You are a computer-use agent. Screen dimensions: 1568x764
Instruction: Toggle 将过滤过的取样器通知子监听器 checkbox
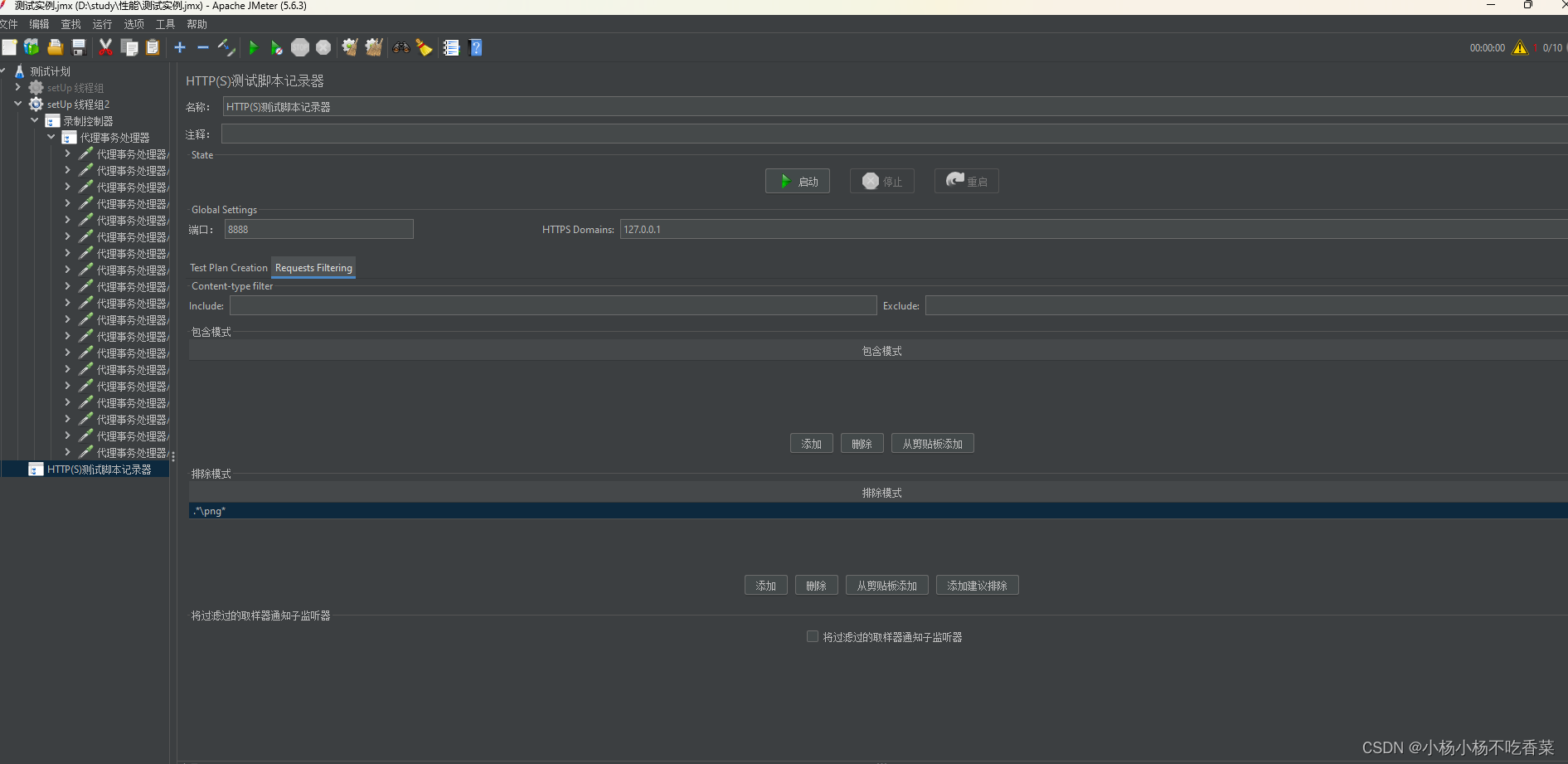(x=812, y=636)
